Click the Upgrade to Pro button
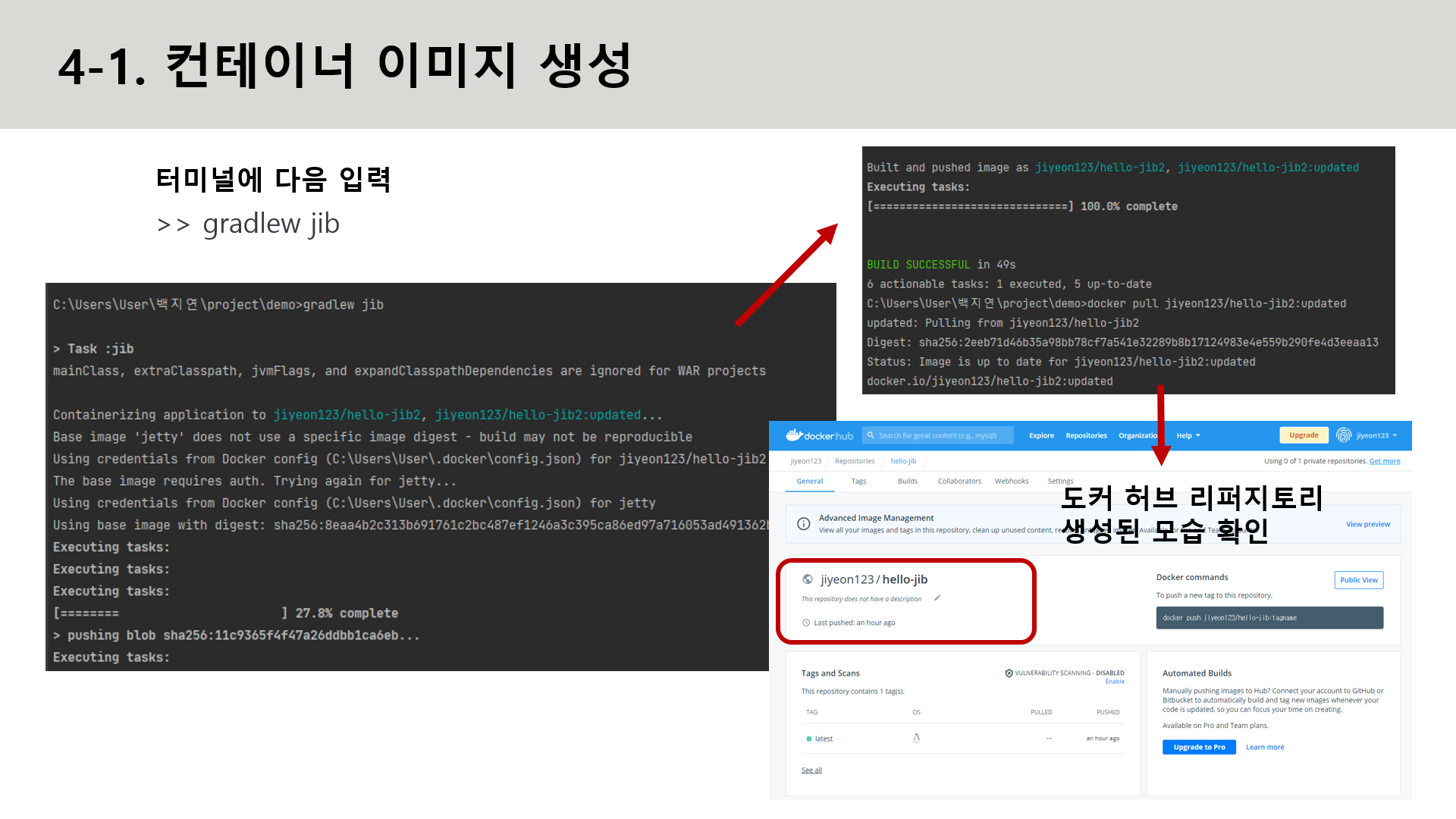1456x819 pixels. (x=1199, y=747)
